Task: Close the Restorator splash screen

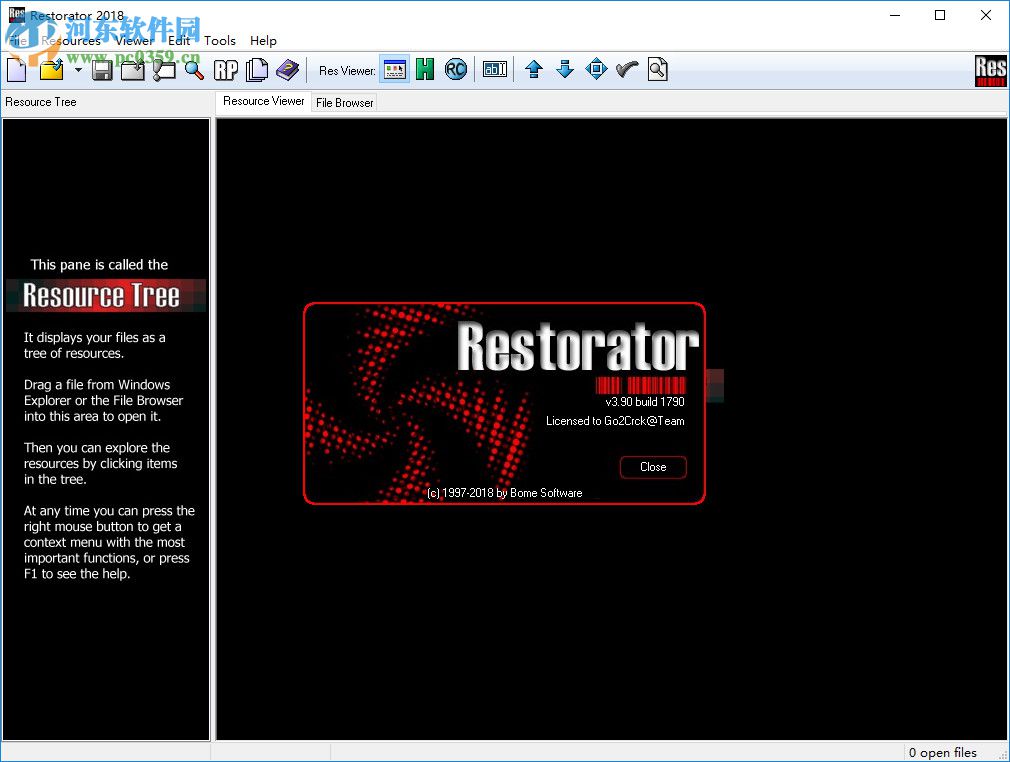Action: click(x=652, y=467)
